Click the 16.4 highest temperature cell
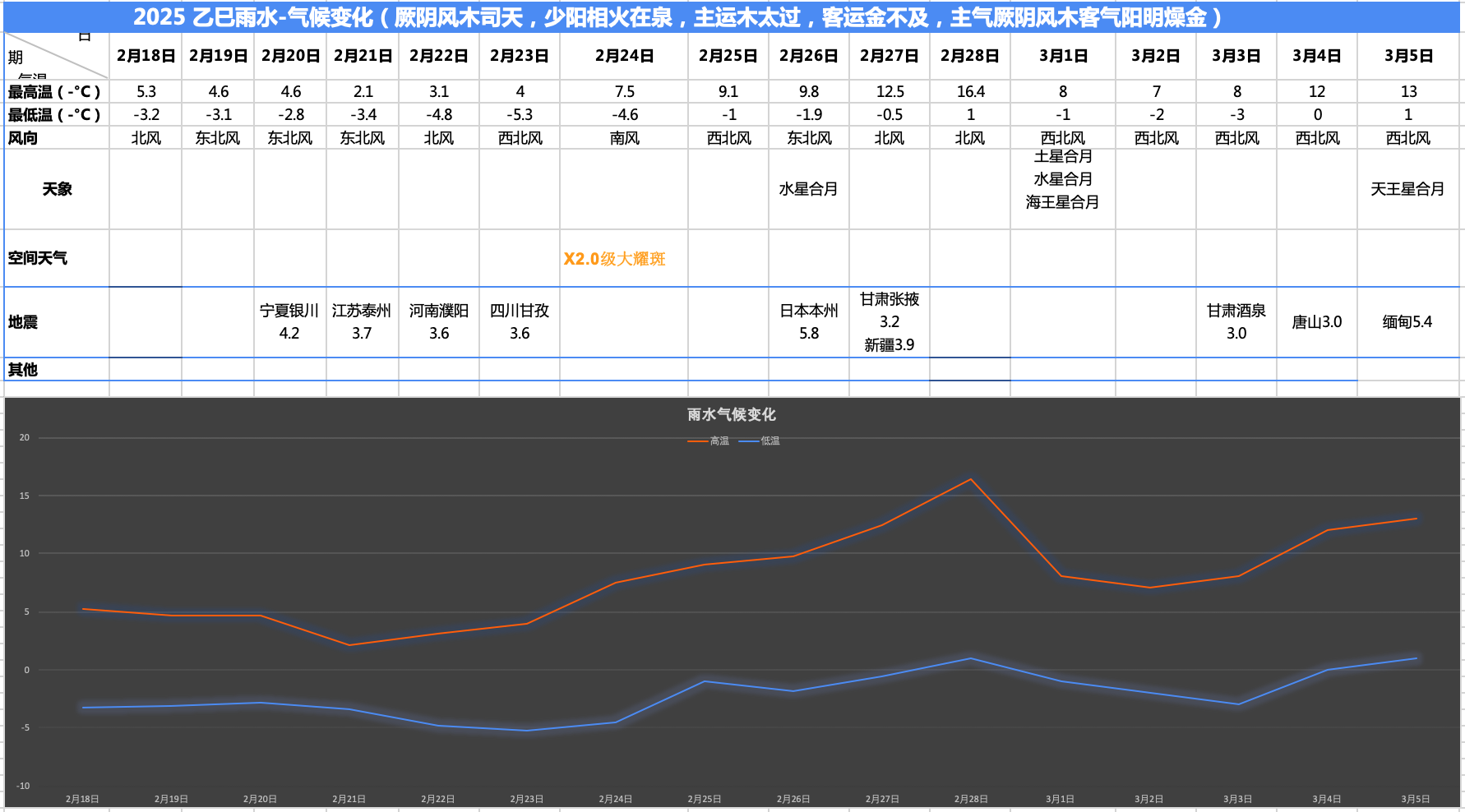1465x812 pixels. click(x=970, y=91)
